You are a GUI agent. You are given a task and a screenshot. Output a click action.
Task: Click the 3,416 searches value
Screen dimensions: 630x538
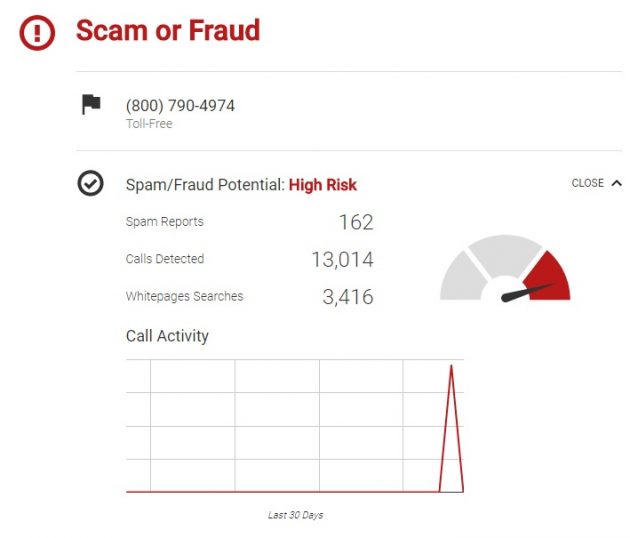(346, 296)
